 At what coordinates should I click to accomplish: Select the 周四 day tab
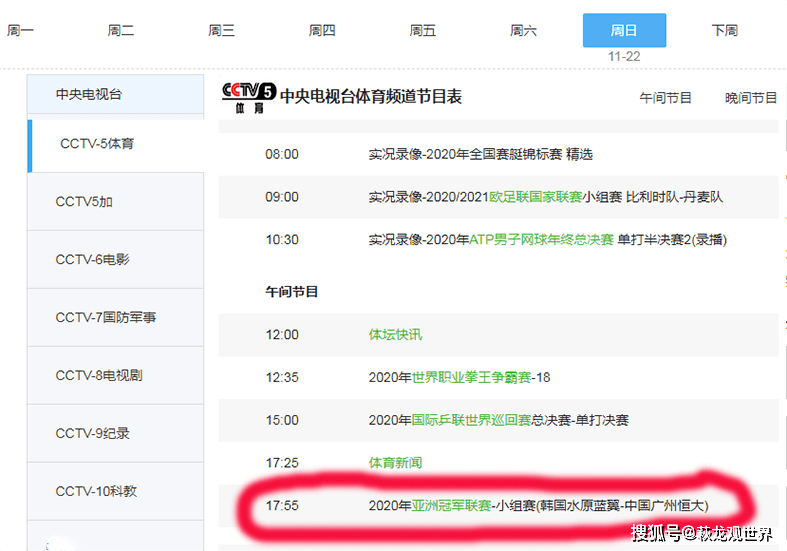(322, 31)
